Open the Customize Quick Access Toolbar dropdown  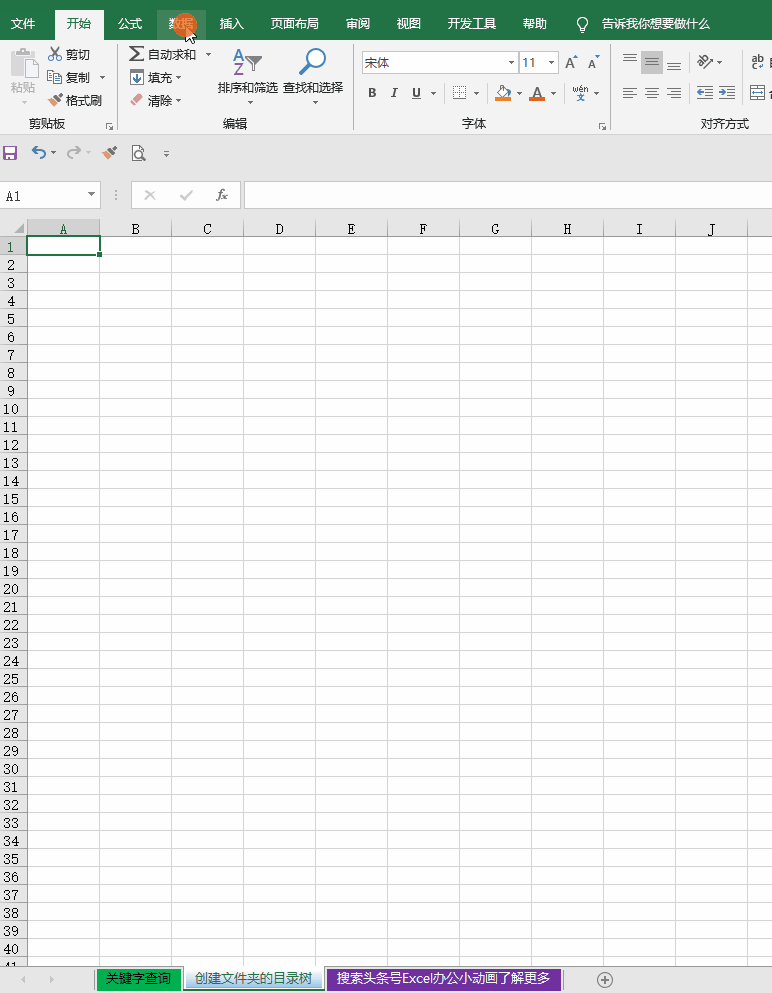pos(166,153)
